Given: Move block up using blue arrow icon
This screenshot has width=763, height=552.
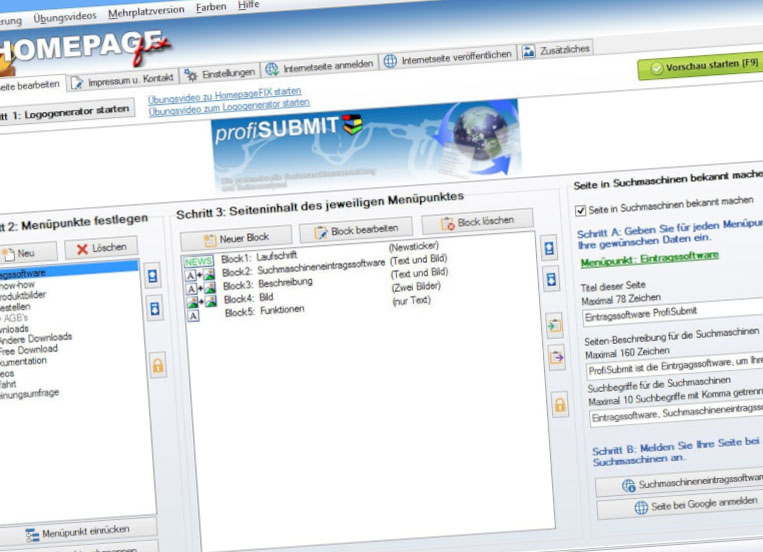Looking at the screenshot, I should coord(549,248).
